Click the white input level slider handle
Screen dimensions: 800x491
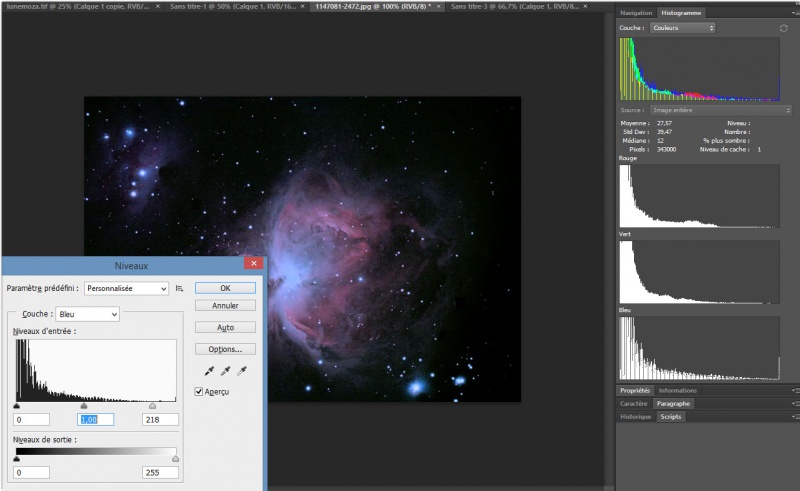(153, 406)
